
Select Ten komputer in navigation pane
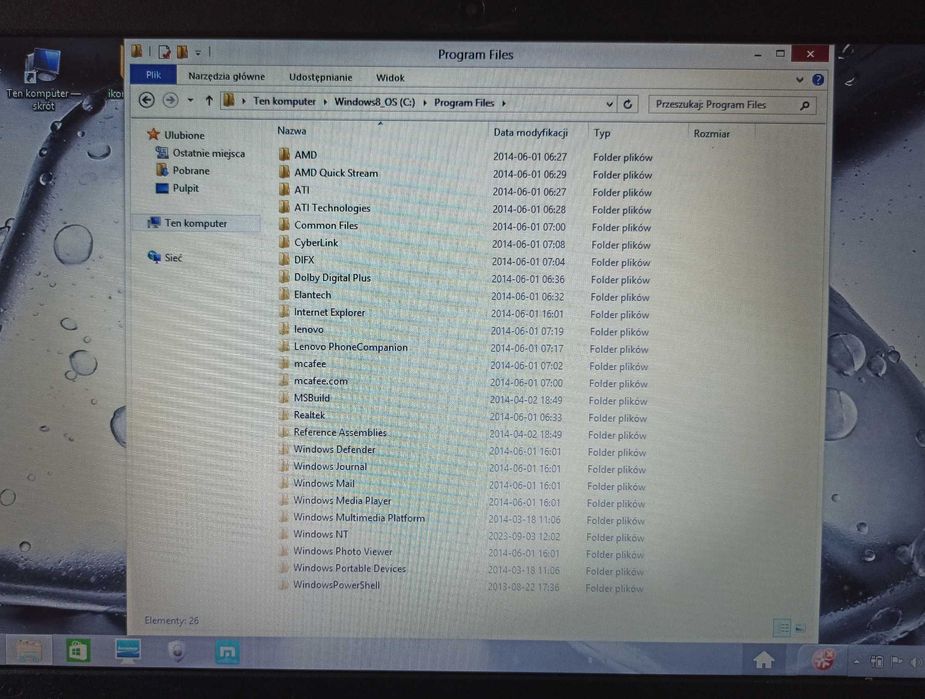coord(195,223)
